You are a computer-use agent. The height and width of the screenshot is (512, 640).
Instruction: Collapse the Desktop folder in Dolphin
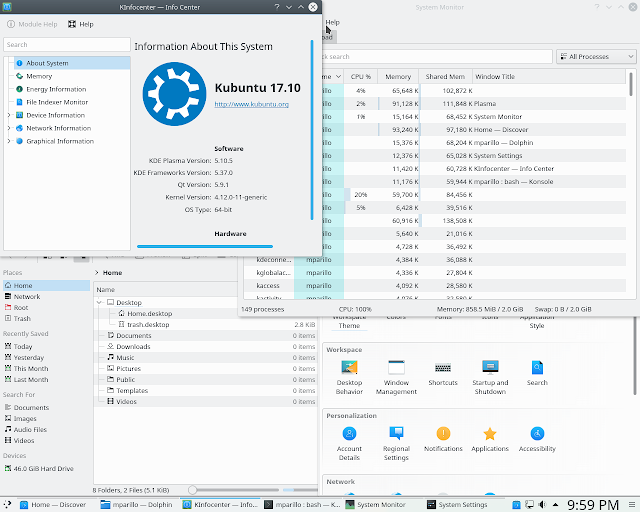pos(99,303)
